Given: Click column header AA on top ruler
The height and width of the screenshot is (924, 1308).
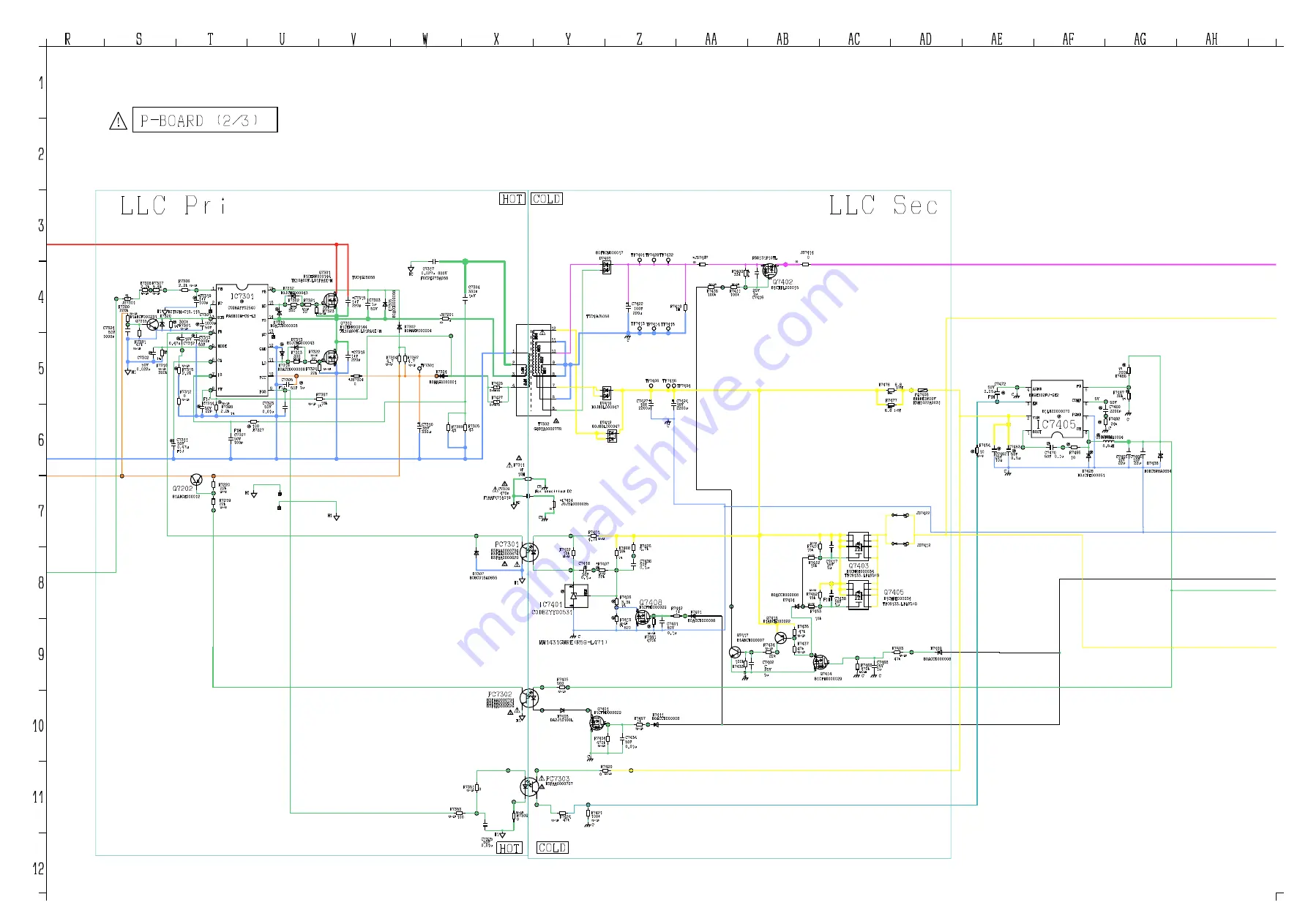Looking at the screenshot, I should click(711, 39).
